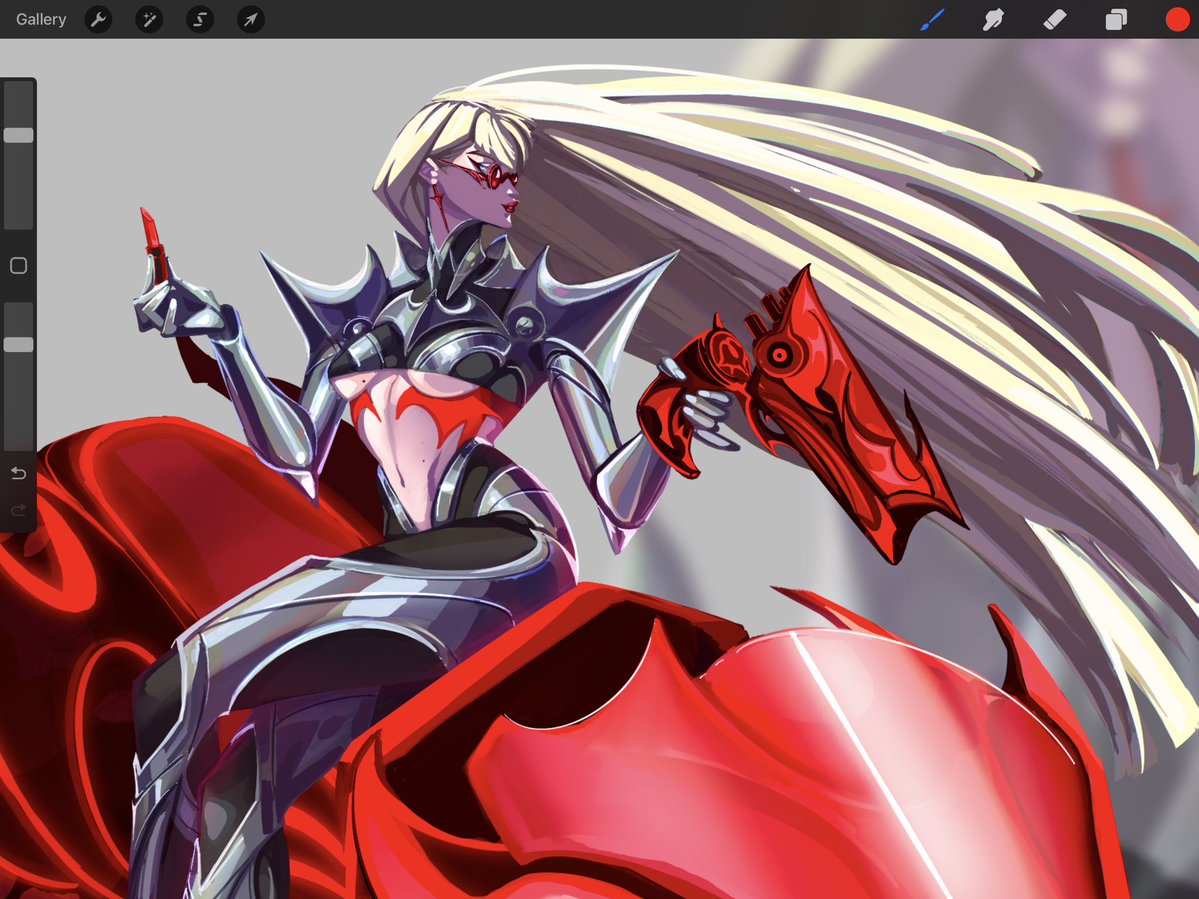Image resolution: width=1199 pixels, height=899 pixels.
Task: Open the red active color picker
Action: (1178, 19)
